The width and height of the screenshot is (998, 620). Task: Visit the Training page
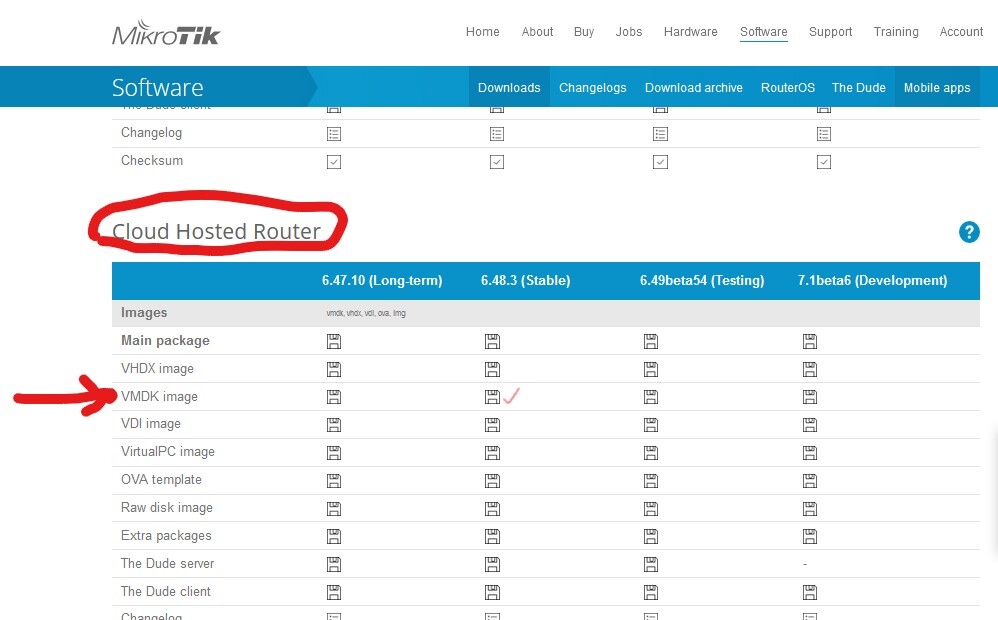coord(895,31)
